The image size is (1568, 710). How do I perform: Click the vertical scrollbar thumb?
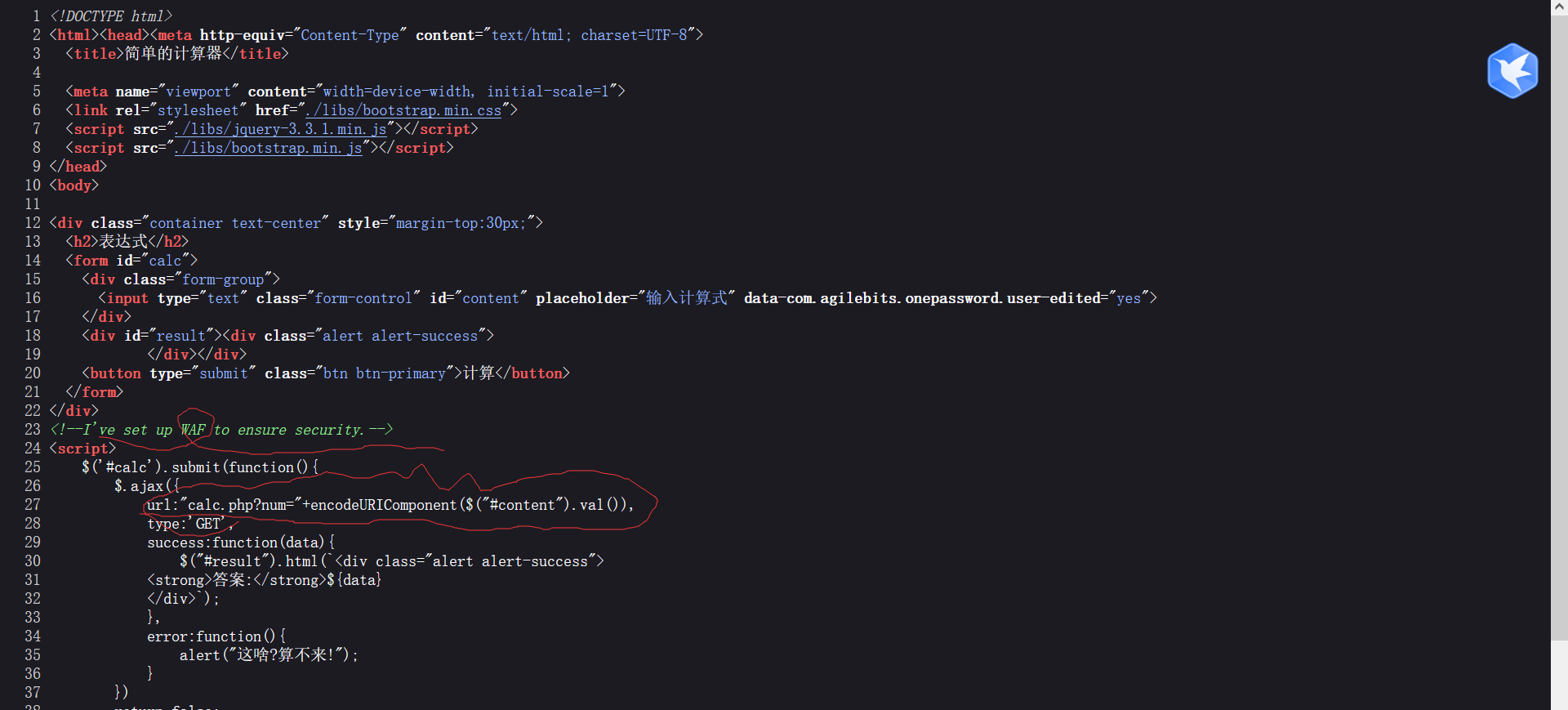[1559, 327]
